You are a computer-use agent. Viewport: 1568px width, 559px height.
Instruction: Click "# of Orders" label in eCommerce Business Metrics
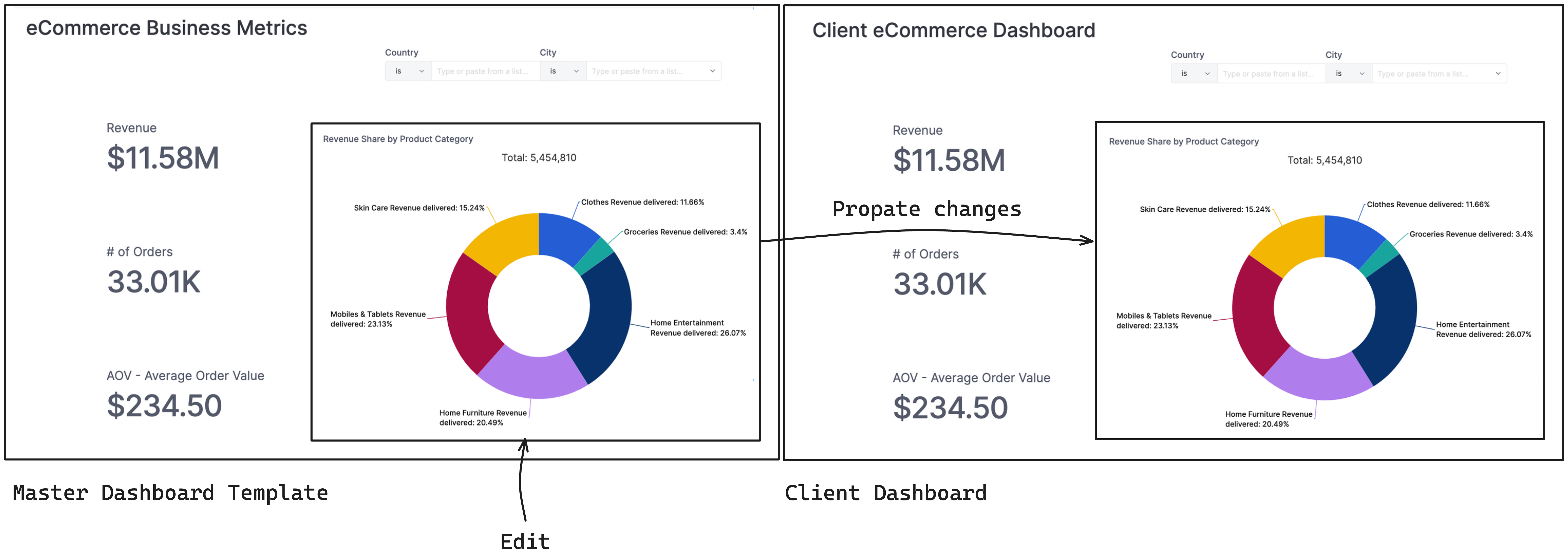(x=139, y=252)
